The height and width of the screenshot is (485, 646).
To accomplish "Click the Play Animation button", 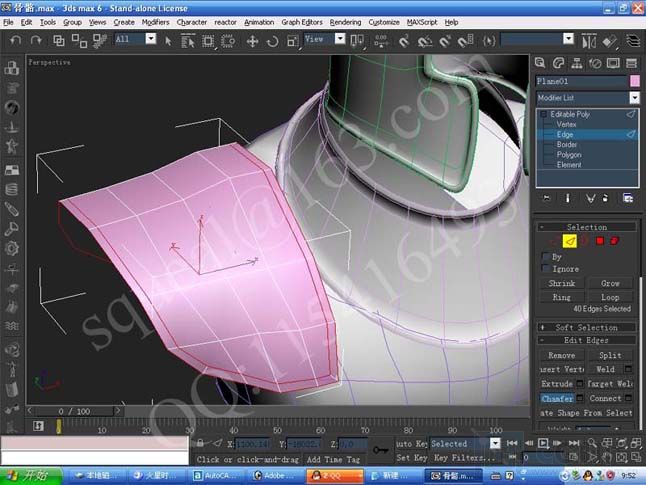I will (543, 443).
